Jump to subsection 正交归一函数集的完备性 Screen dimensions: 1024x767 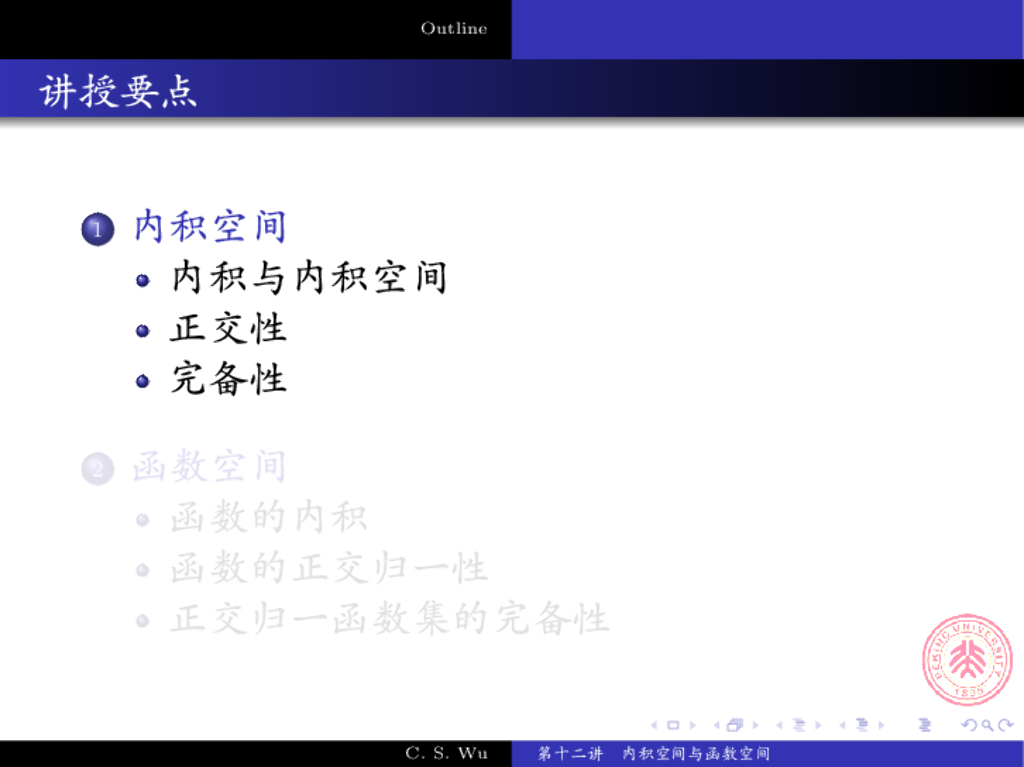pos(390,618)
